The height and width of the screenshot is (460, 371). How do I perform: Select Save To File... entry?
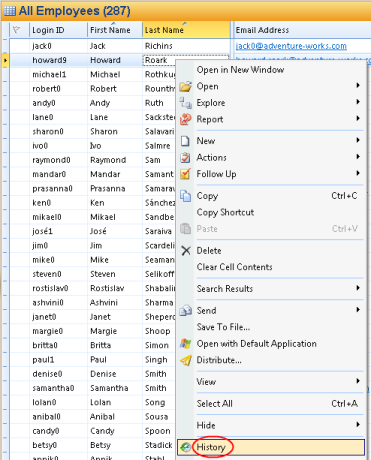[271, 327]
